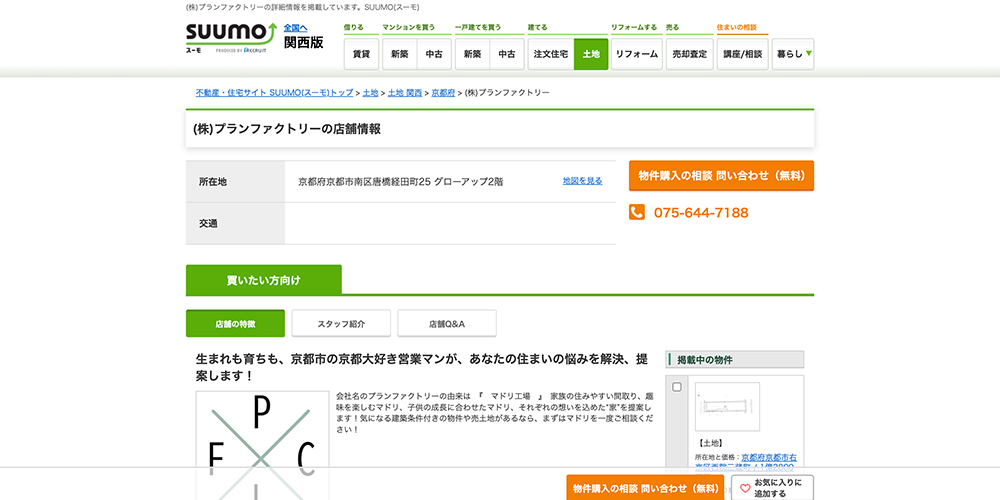Click the お気に入りに追加する button
The height and width of the screenshot is (500, 1000).
pyautogui.click(x=773, y=489)
